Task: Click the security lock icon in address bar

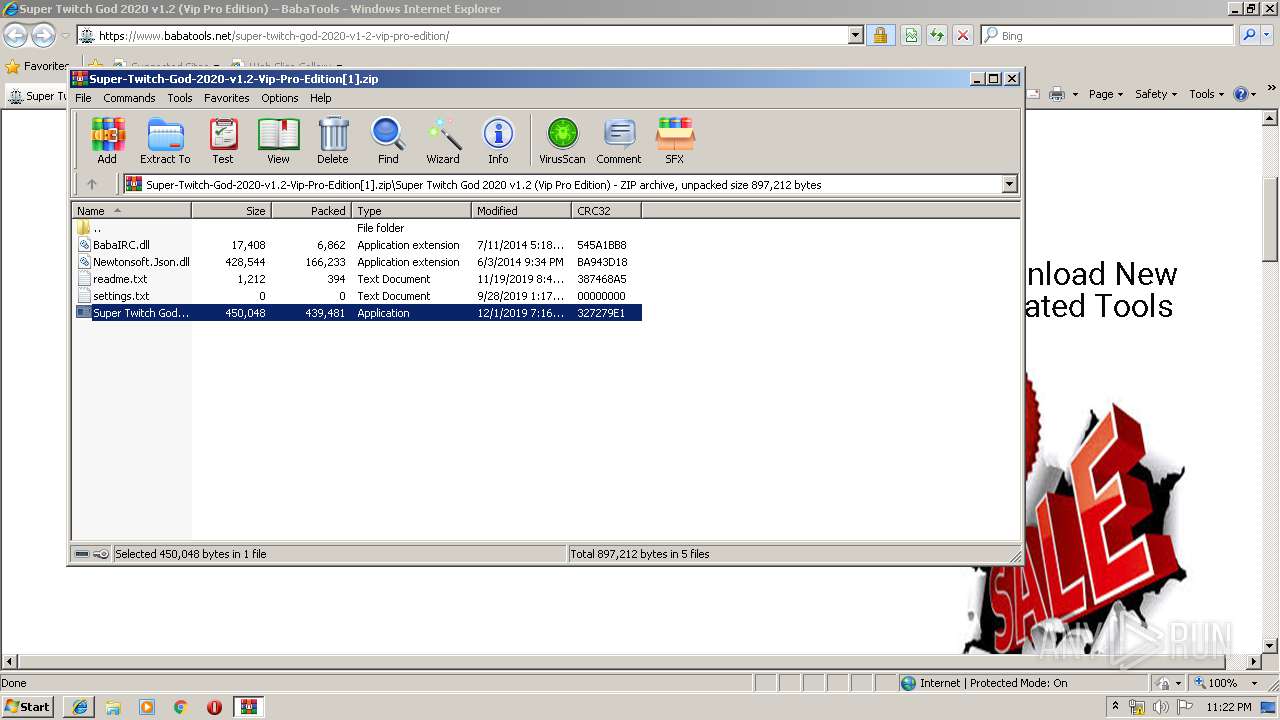Action: click(880, 35)
